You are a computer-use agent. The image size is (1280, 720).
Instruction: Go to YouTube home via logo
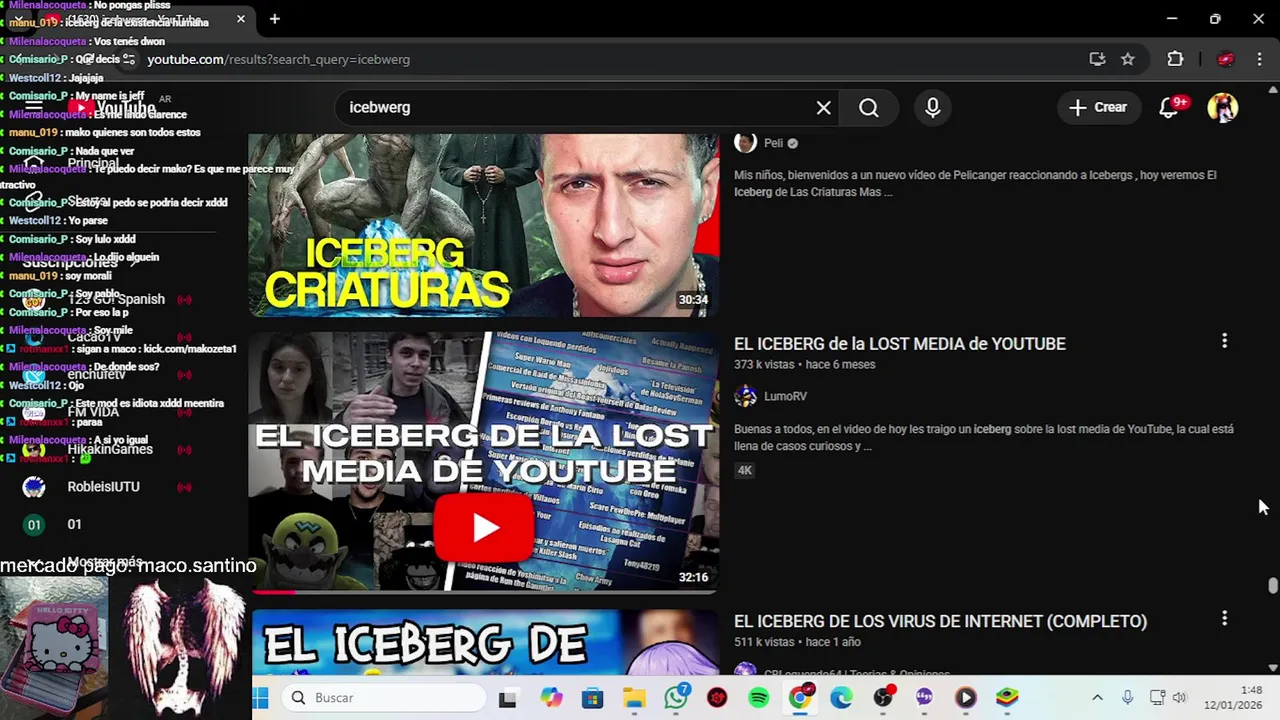tap(112, 107)
